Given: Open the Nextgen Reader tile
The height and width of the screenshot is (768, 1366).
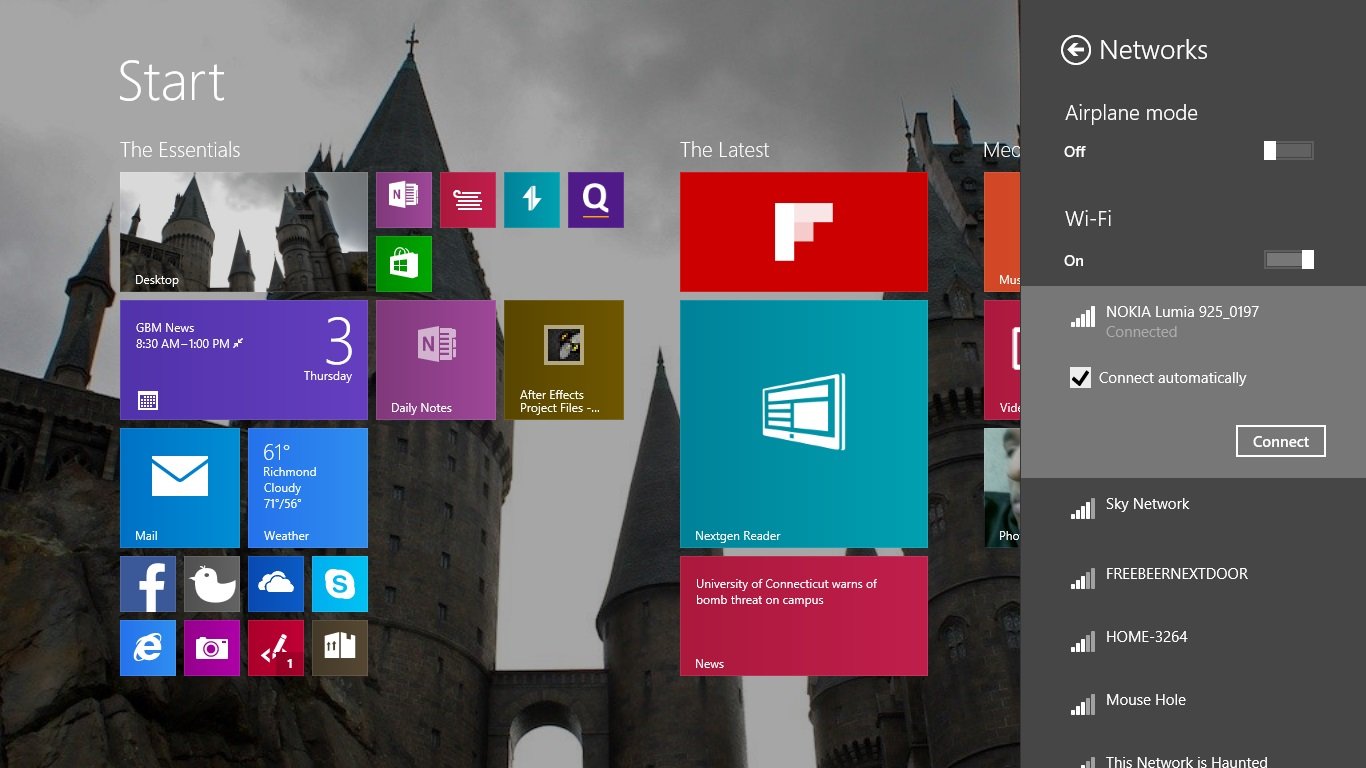Looking at the screenshot, I should (804, 424).
